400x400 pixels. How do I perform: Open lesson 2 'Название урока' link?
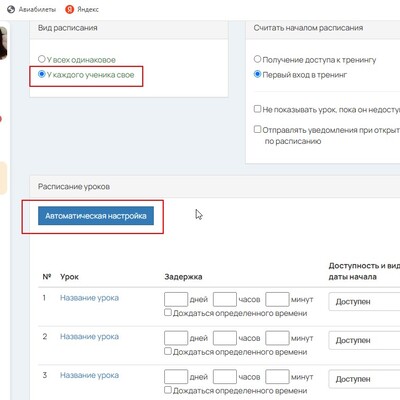pyautogui.click(x=89, y=336)
